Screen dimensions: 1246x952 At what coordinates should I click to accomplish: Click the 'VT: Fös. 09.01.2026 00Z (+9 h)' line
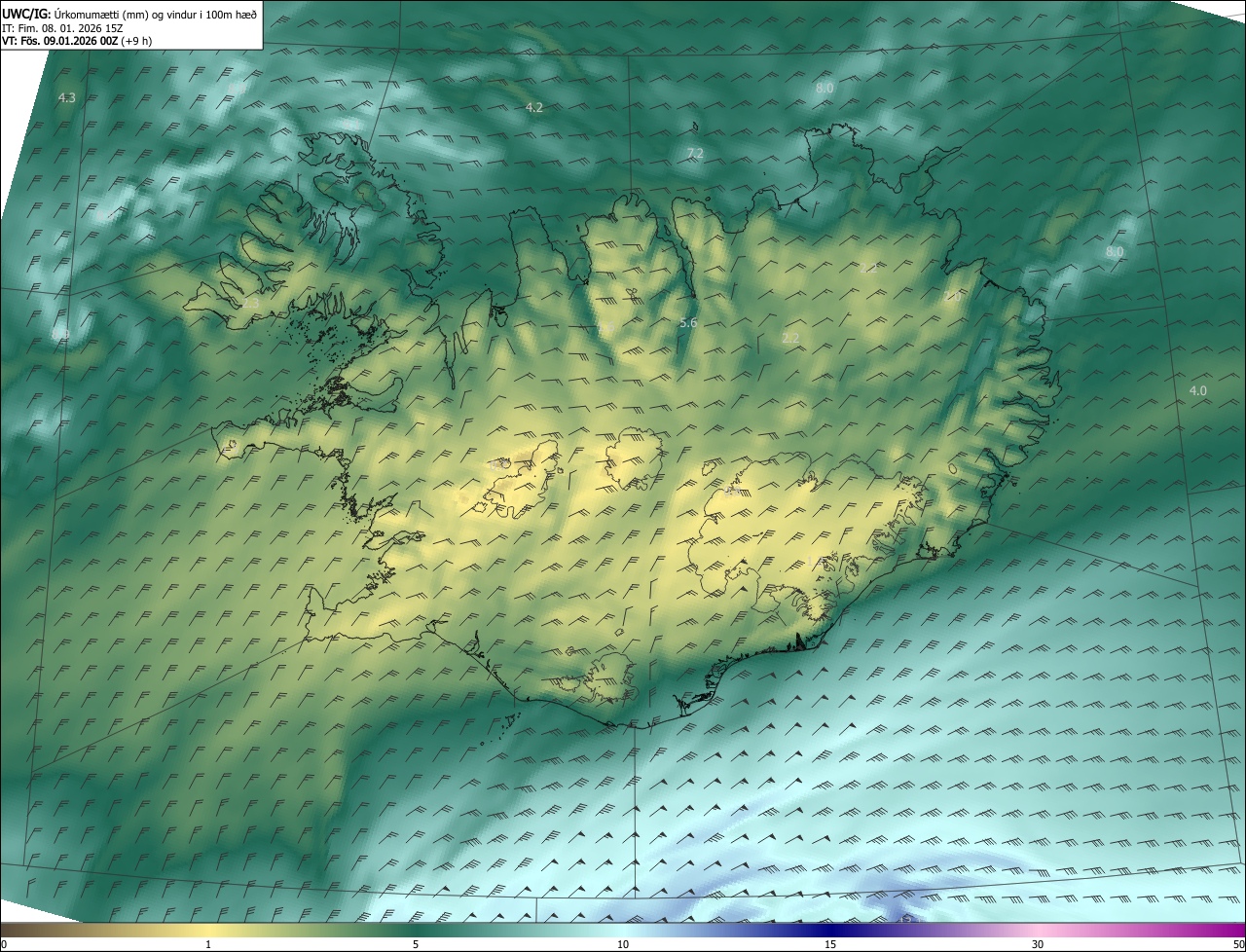tap(77, 41)
